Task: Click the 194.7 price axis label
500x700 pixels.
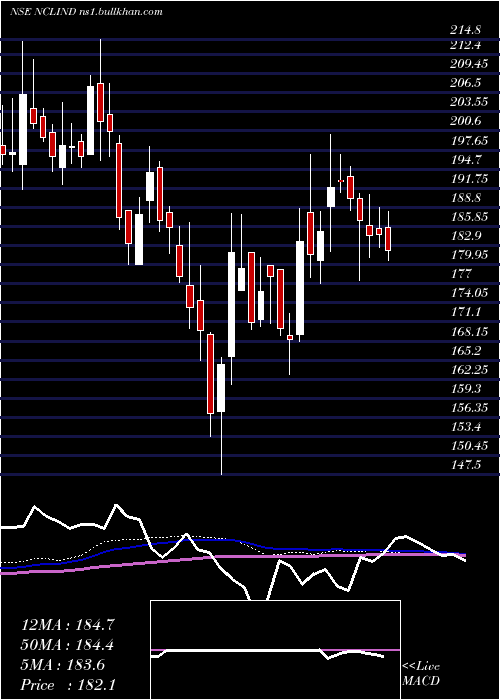Action: pyautogui.click(x=466, y=159)
